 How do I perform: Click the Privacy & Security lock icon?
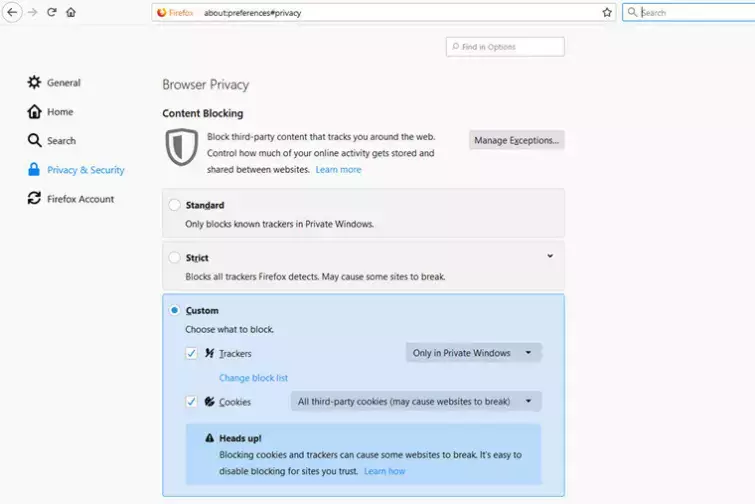point(35,170)
